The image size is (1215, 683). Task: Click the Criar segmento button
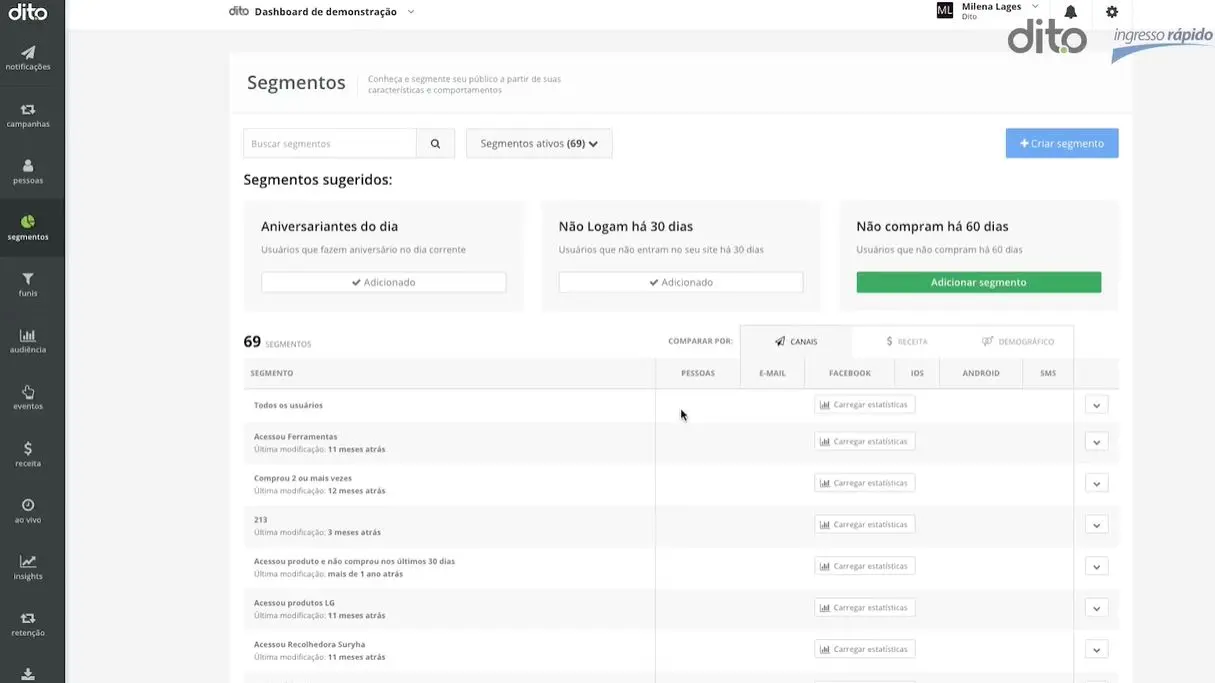click(1062, 144)
